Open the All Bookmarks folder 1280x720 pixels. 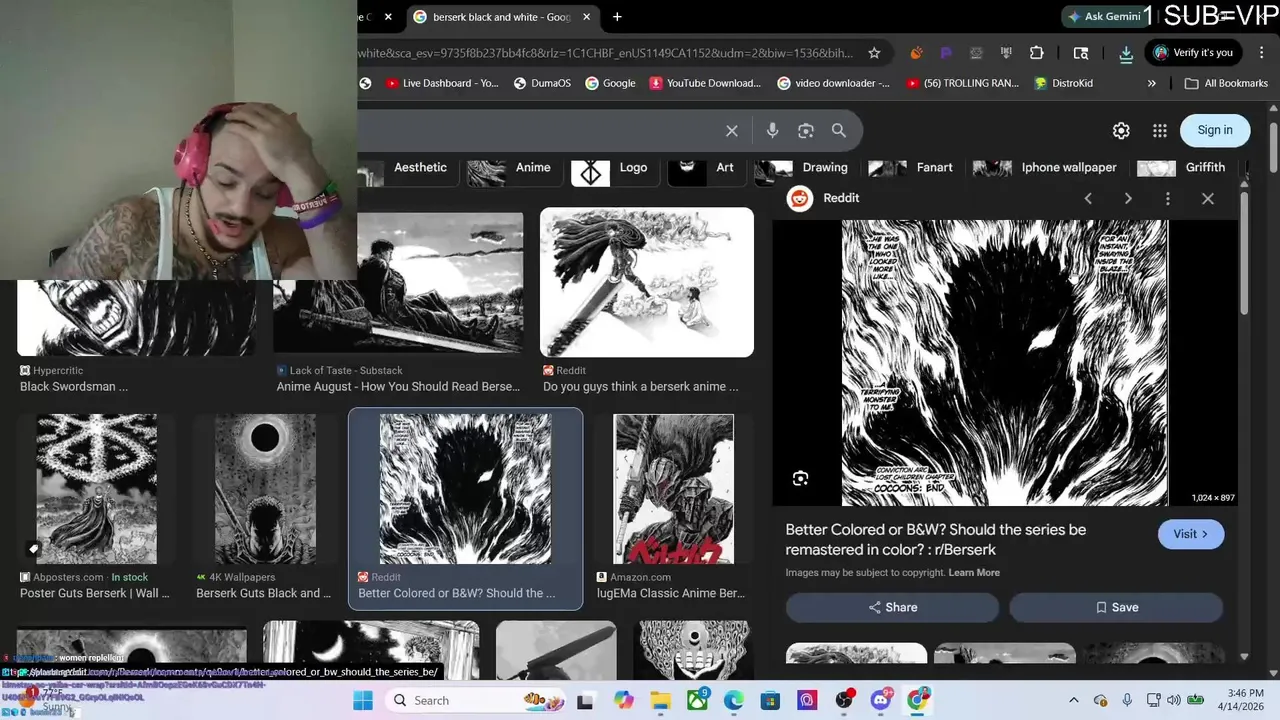pyautogui.click(x=1226, y=83)
